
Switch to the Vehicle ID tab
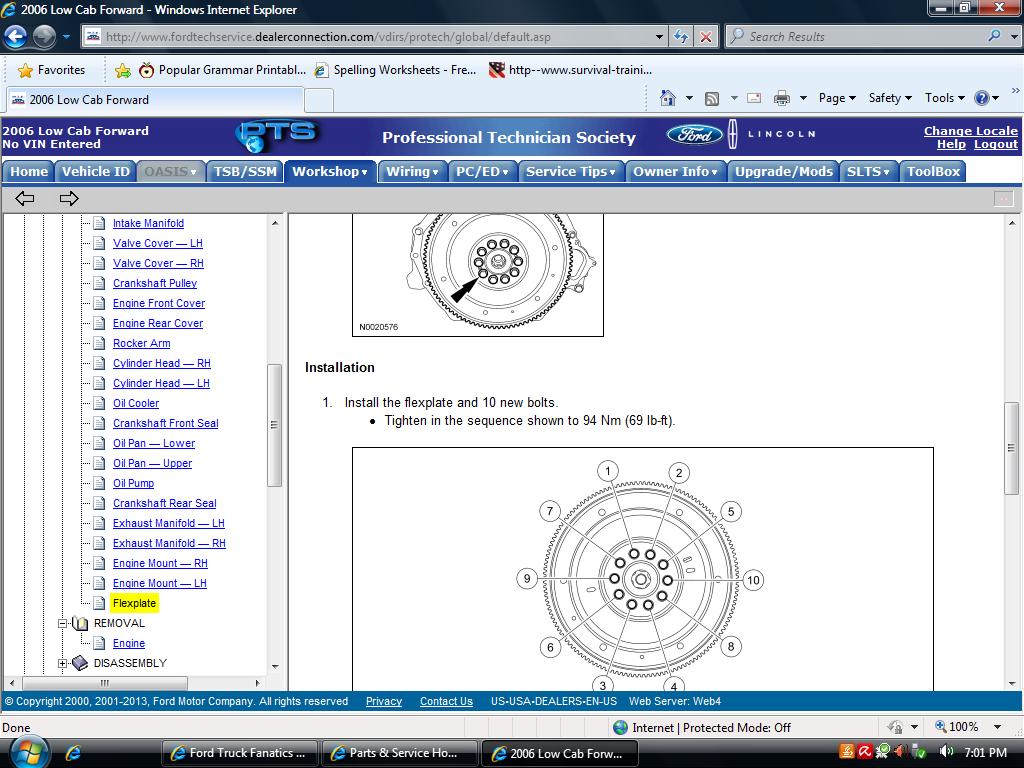coord(95,172)
